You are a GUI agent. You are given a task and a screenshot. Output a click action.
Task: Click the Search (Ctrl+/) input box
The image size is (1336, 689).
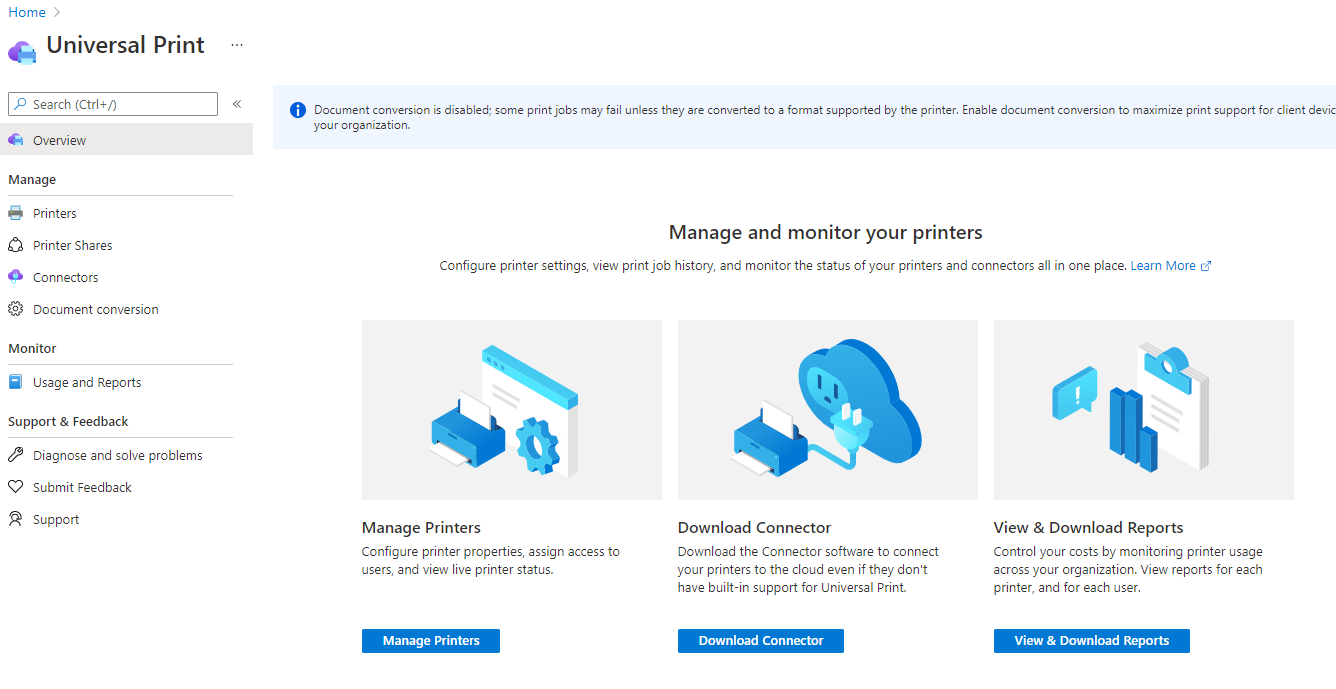click(113, 104)
